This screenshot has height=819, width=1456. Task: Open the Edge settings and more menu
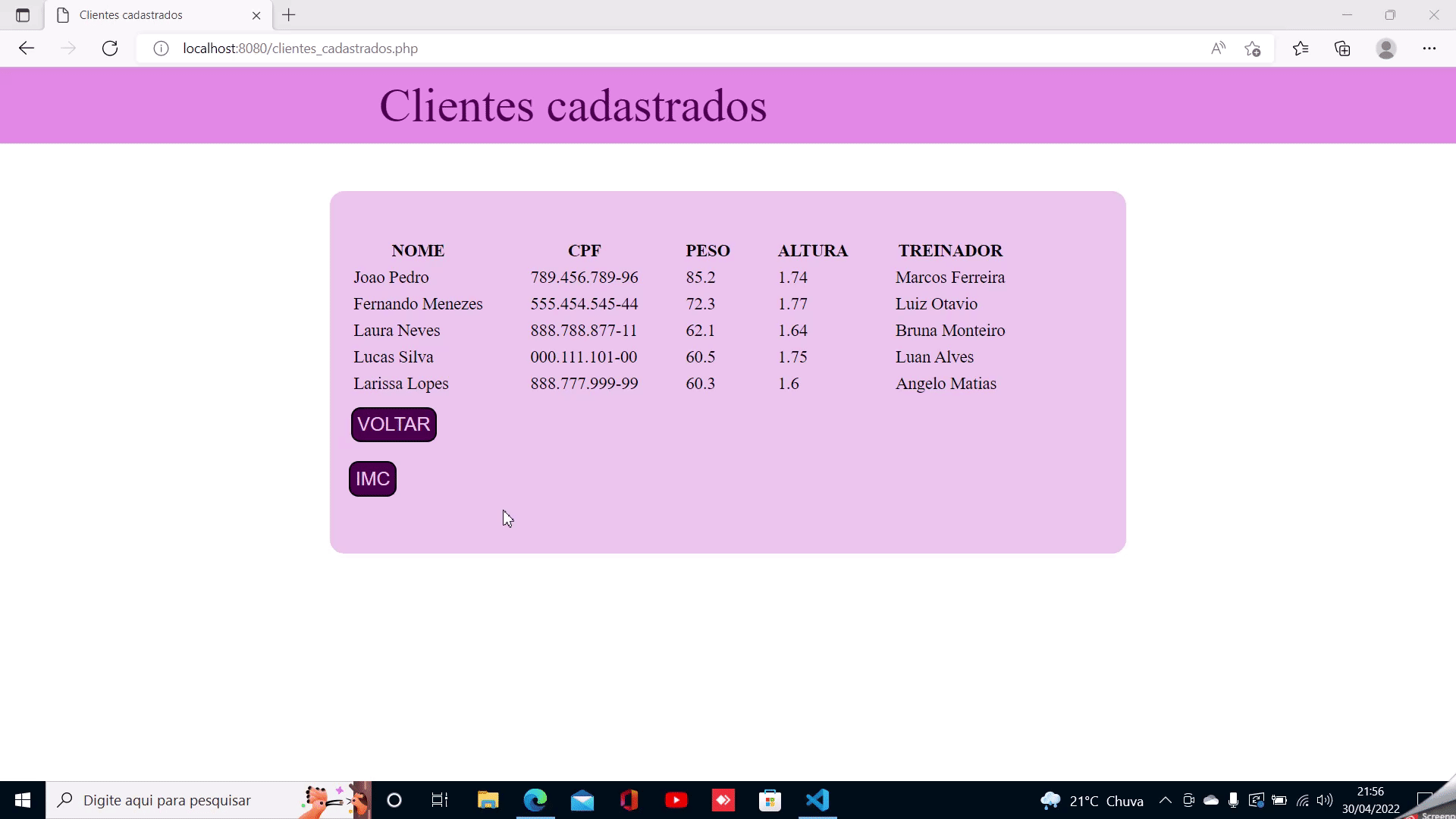1430,48
